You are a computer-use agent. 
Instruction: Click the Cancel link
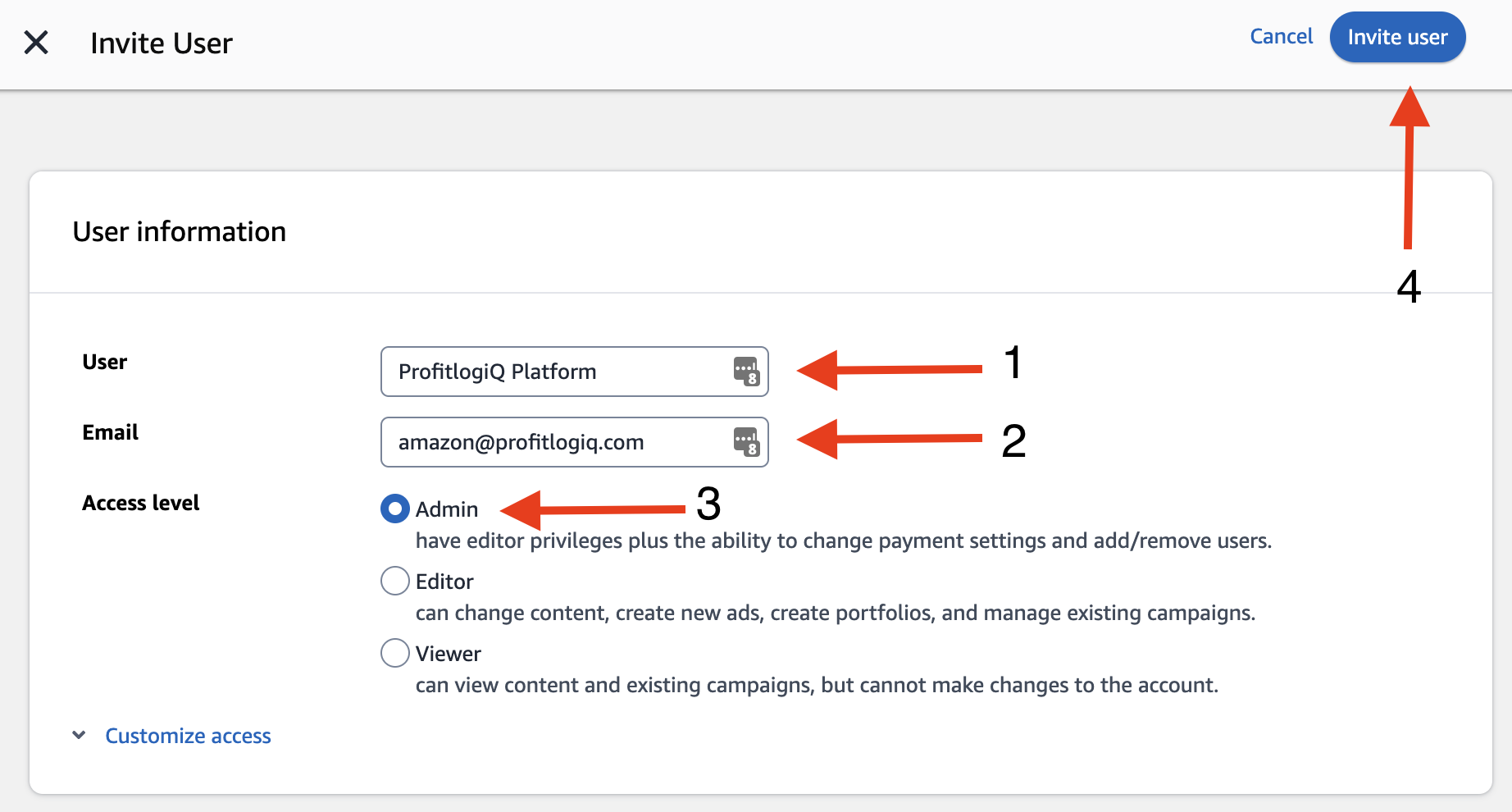tap(1281, 37)
